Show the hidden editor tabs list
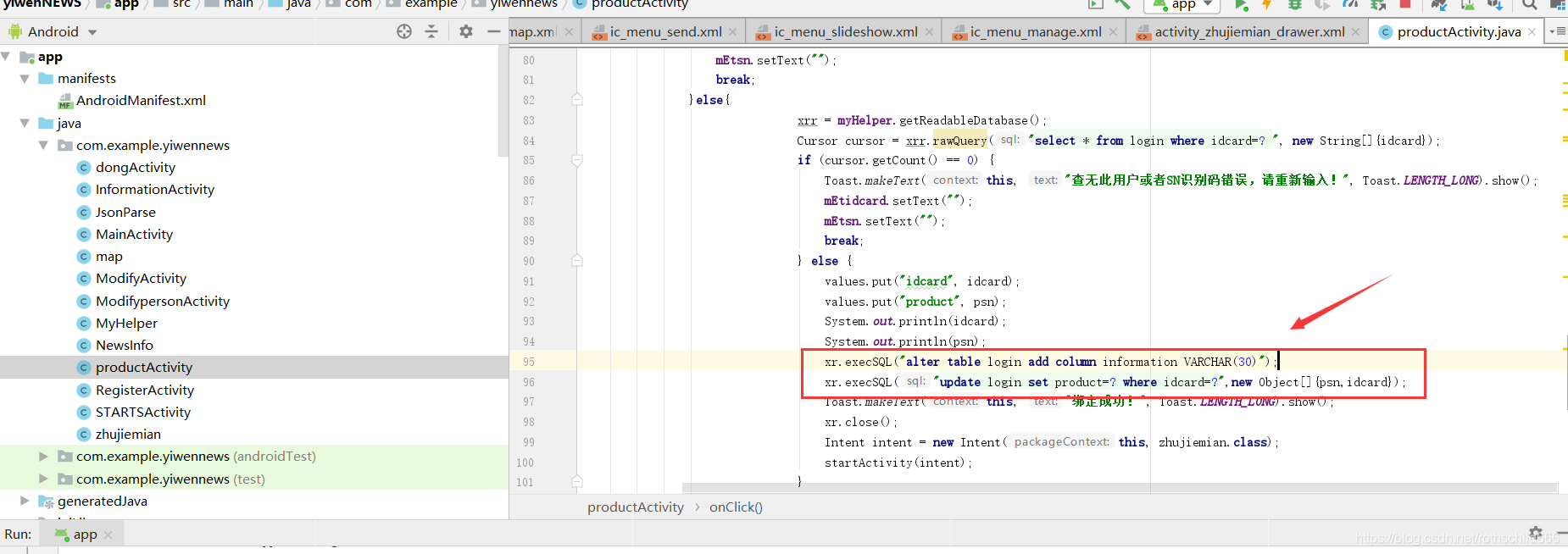Image resolution: width=1568 pixels, height=554 pixels. 1558,31
